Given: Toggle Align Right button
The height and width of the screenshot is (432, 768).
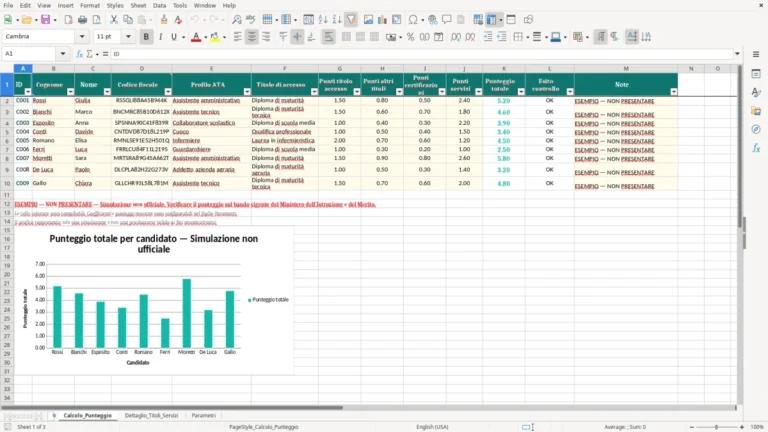Looking at the screenshot, I should point(266,37).
